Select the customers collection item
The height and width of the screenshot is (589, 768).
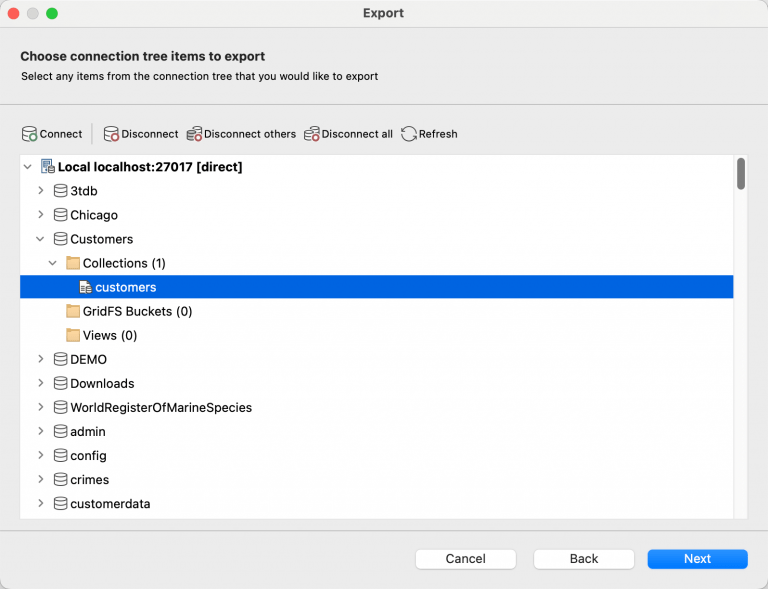tap(125, 287)
